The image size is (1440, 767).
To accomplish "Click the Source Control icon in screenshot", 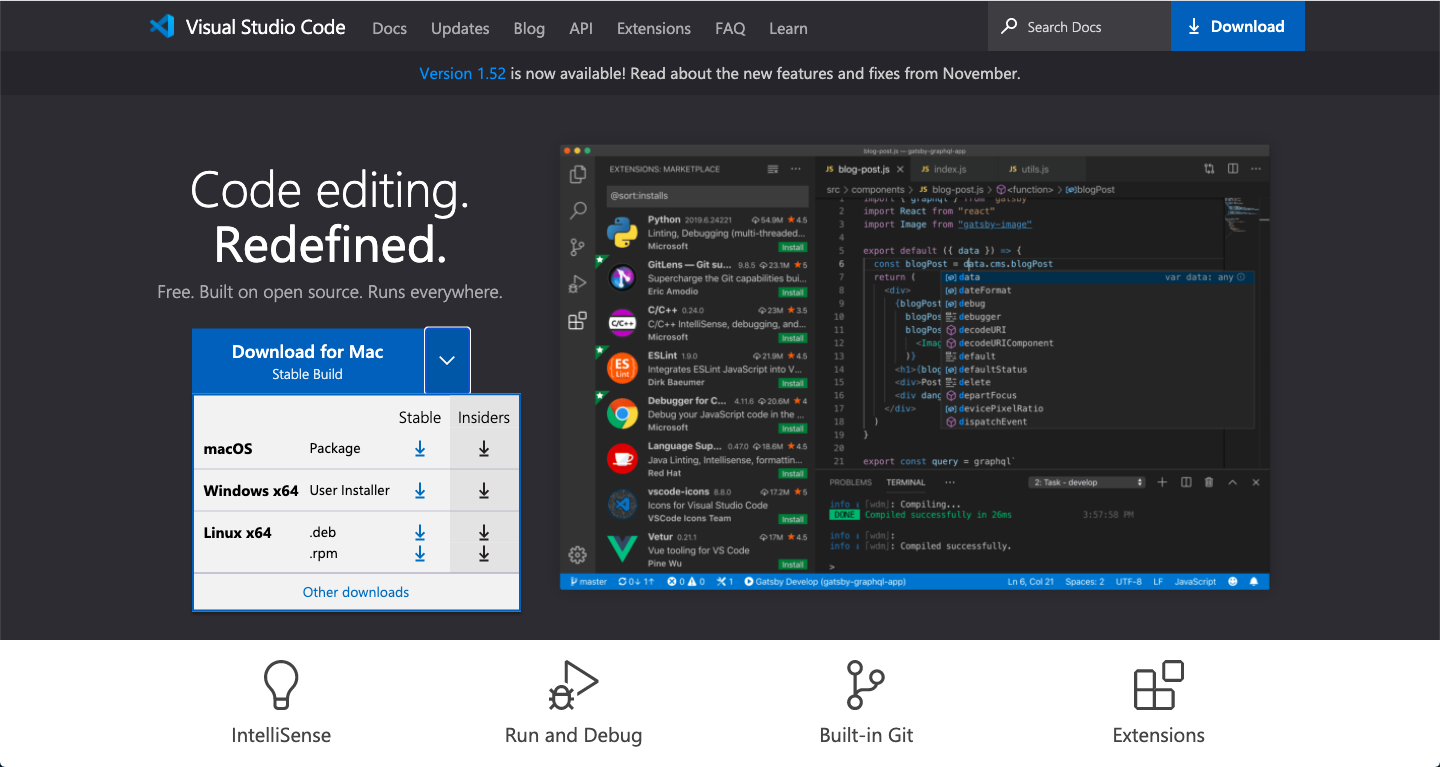I will pos(578,247).
